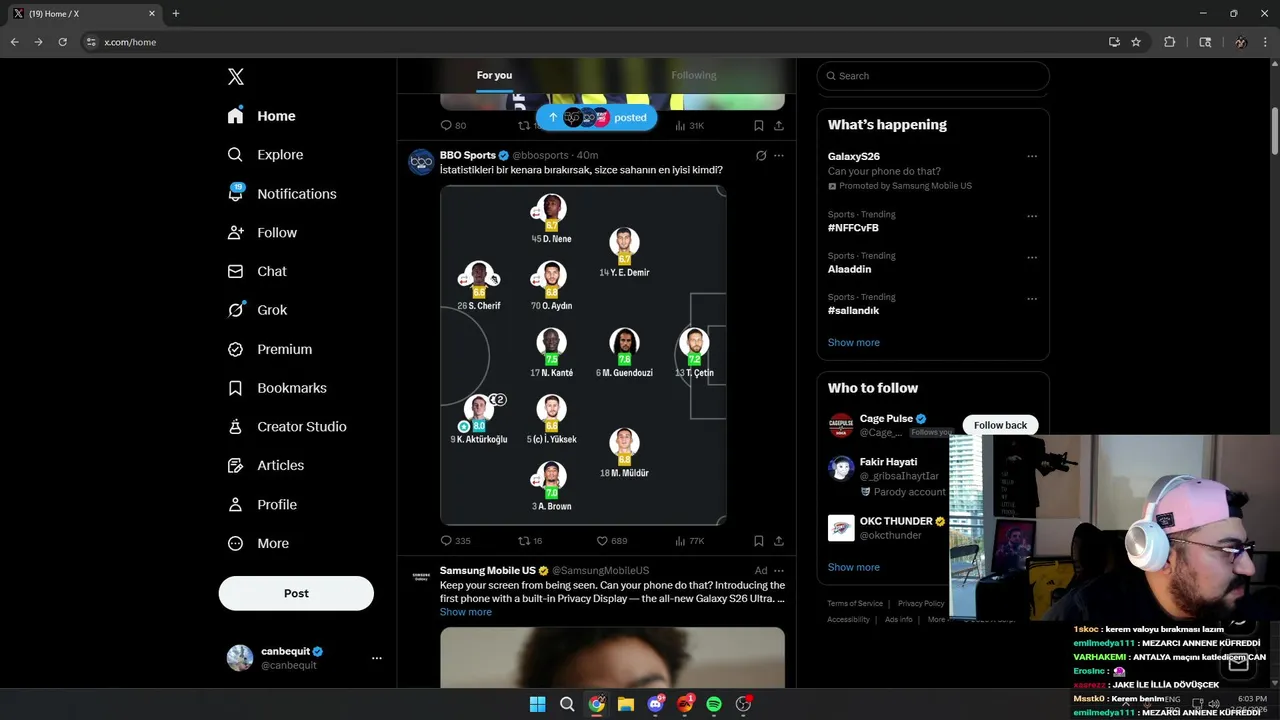View analytics of BBO Sports post 77K
Screen dimensions: 1280x720
click(690, 541)
